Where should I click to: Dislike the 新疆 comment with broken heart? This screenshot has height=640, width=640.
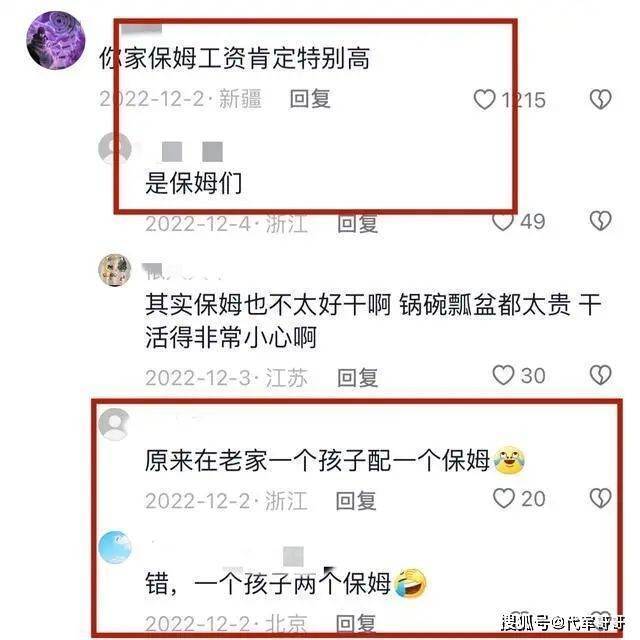(x=600, y=99)
